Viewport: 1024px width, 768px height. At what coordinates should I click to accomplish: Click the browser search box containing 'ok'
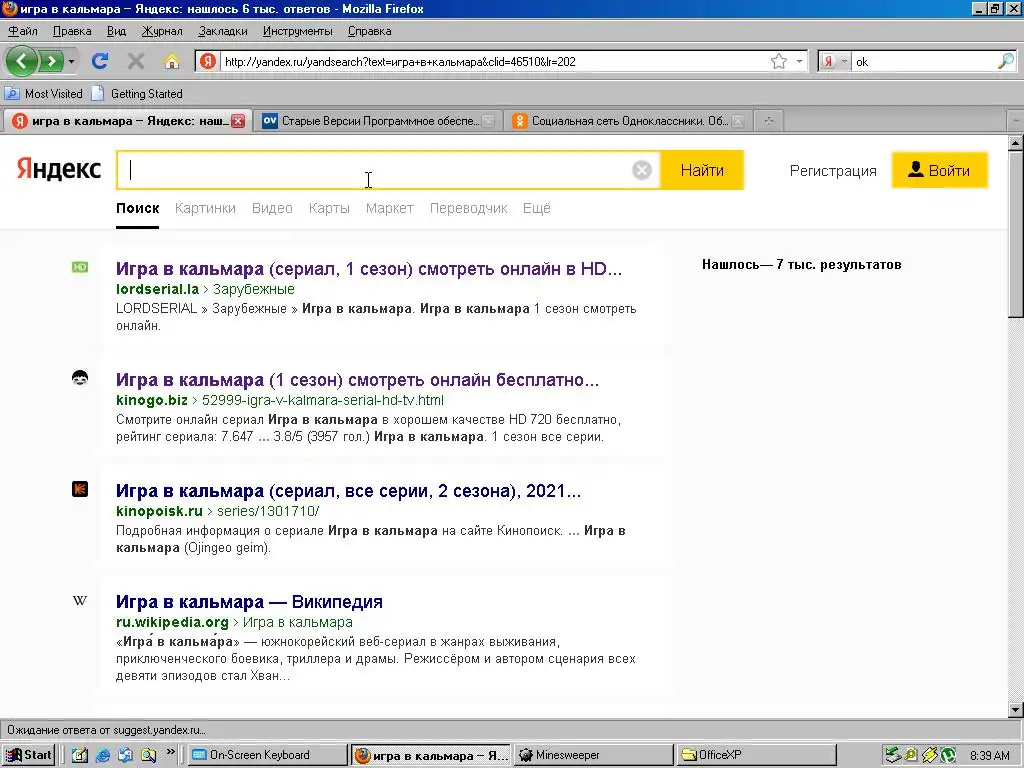924,61
